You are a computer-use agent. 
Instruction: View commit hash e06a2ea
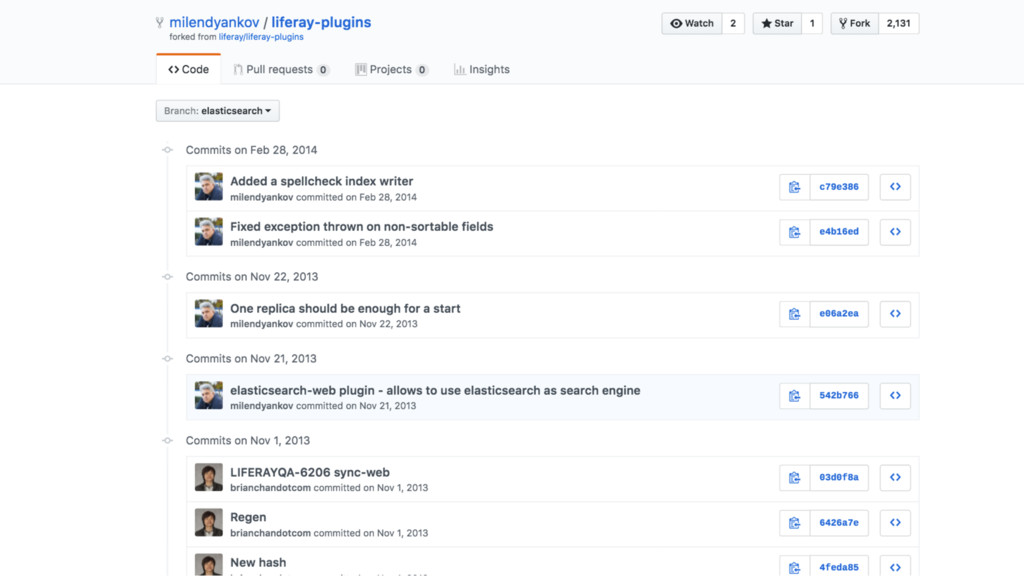[839, 314]
